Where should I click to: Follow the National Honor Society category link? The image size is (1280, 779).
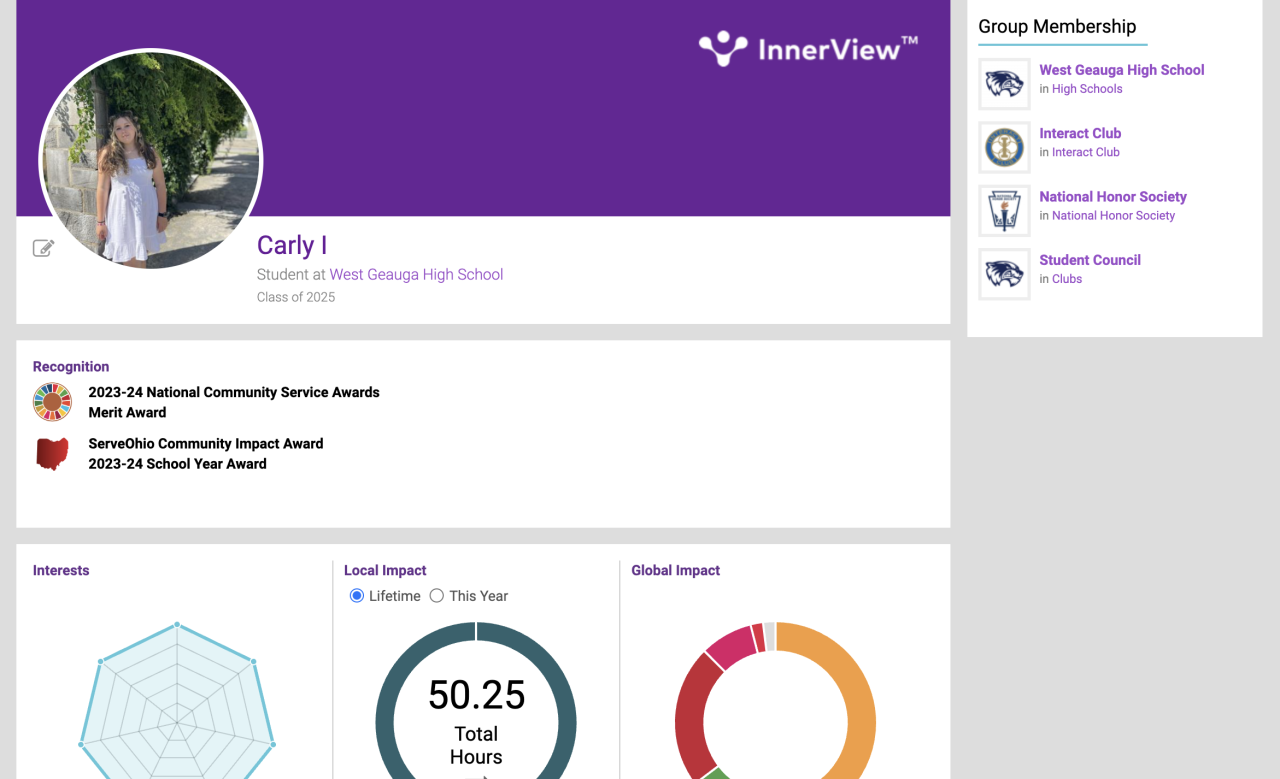pyautogui.click(x=1114, y=216)
